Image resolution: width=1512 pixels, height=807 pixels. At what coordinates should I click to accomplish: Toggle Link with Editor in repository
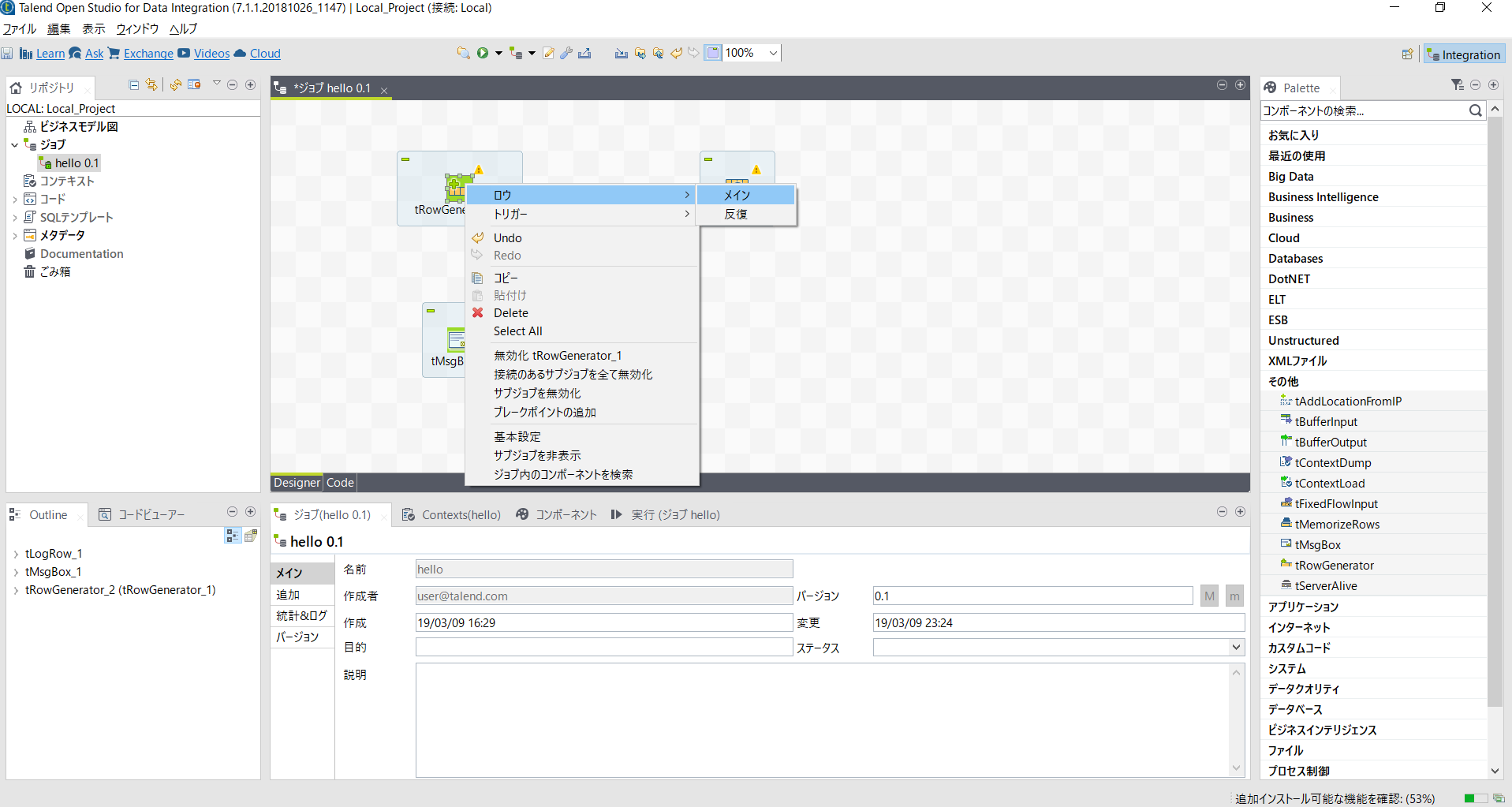click(151, 85)
